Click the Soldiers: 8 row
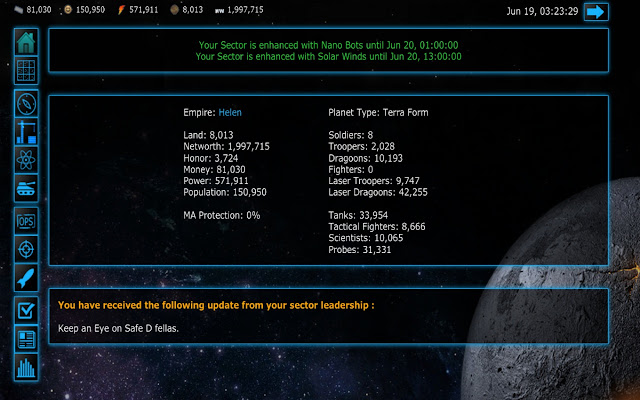Screen dimensions: 640x400 351,135
